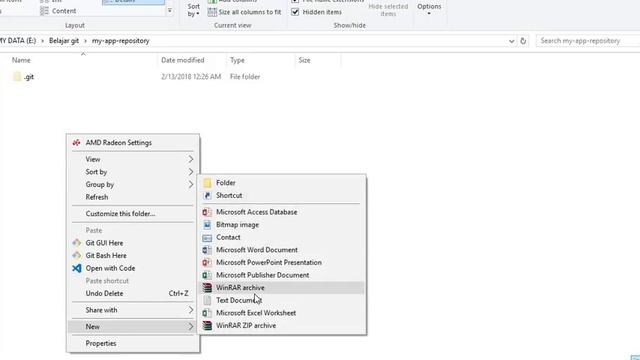The height and width of the screenshot is (360, 640).
Task: Choose Git Bash Here
Action: pos(106,255)
